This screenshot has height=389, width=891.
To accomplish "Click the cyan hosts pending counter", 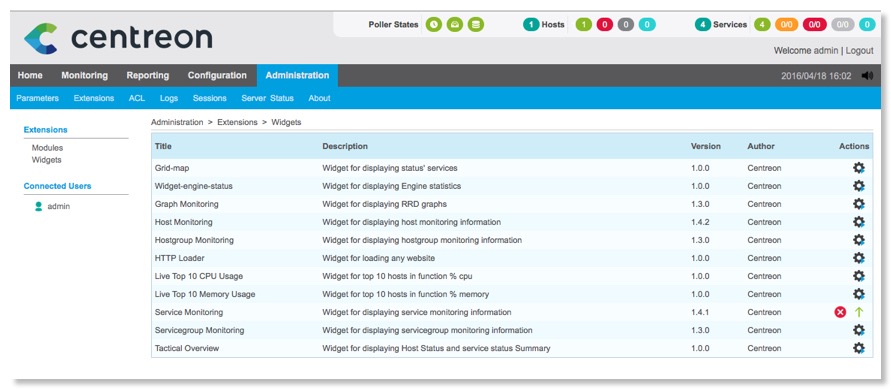I will pos(647,24).
